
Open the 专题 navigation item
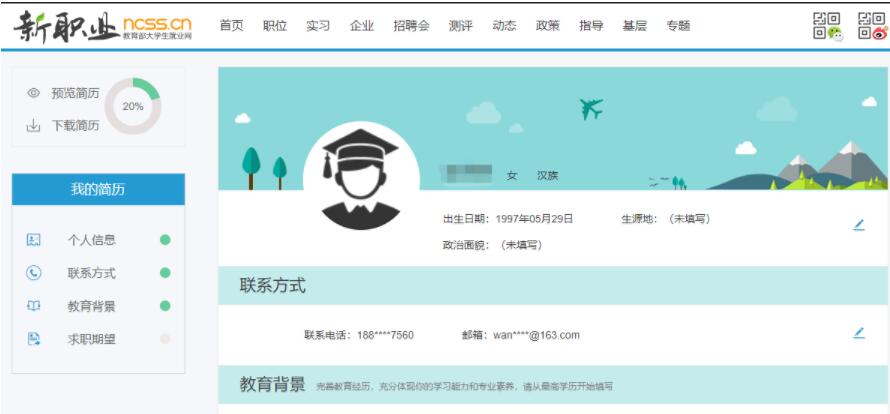coord(678,26)
